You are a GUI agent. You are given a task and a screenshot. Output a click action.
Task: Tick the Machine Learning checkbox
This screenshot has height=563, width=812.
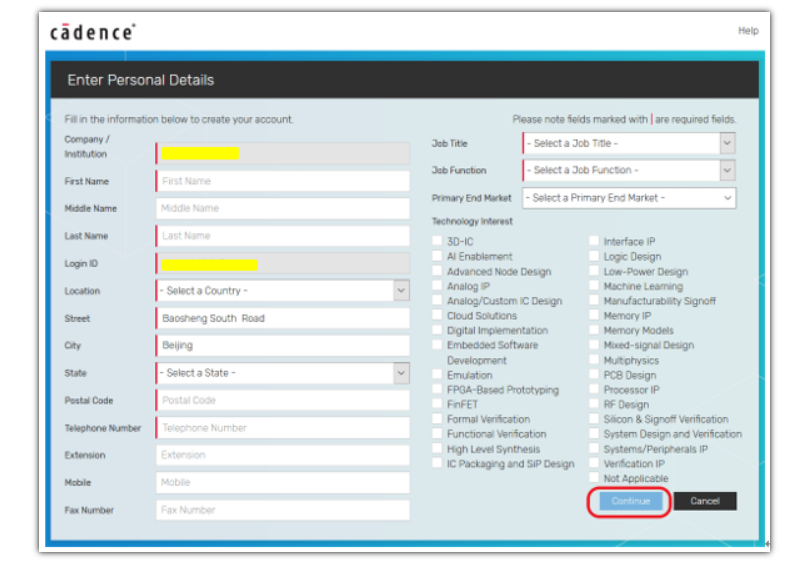pos(594,286)
